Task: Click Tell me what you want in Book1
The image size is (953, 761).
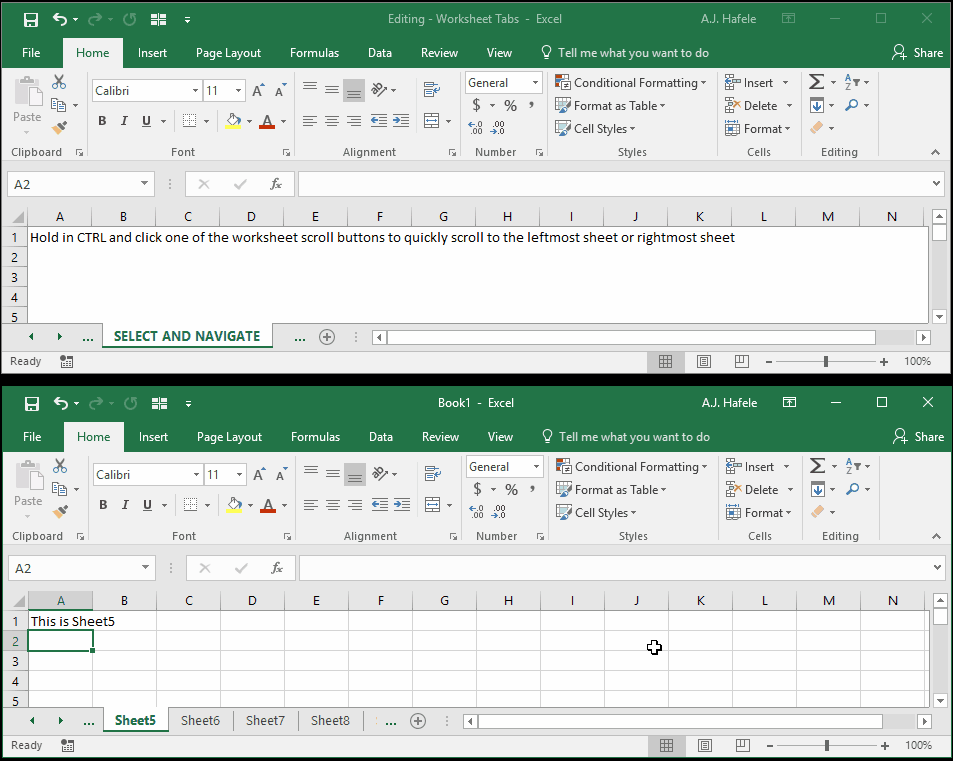Action: tap(626, 437)
